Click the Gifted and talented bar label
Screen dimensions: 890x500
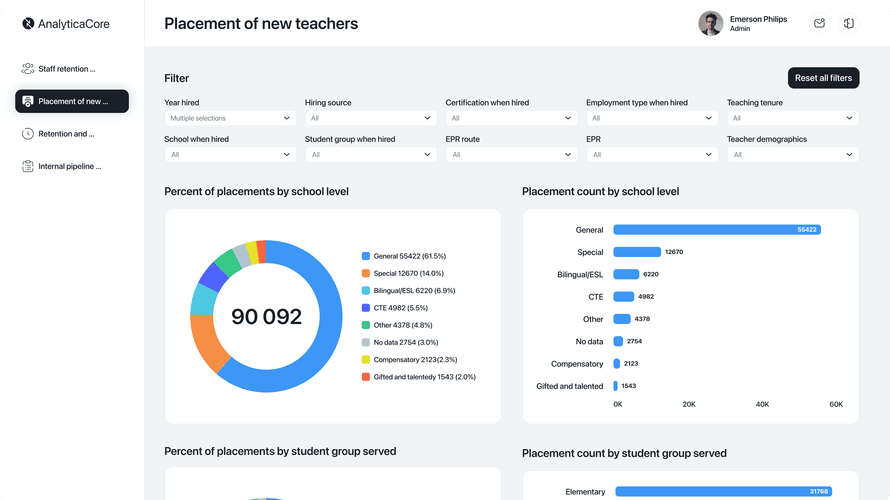[569, 386]
